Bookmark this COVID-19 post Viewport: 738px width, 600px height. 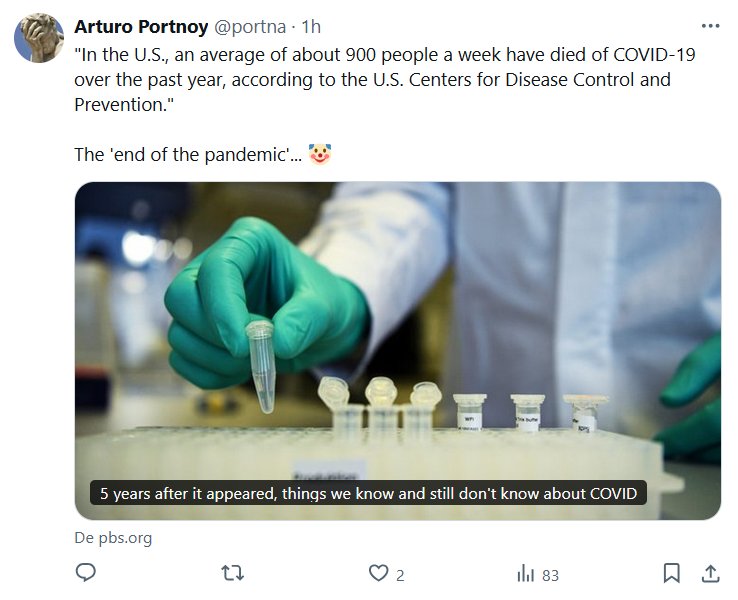click(672, 574)
